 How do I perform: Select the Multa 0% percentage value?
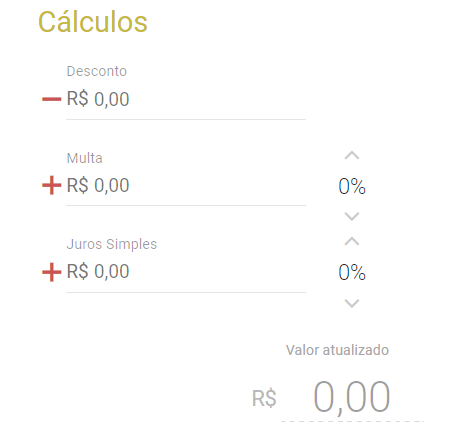pyautogui.click(x=352, y=186)
